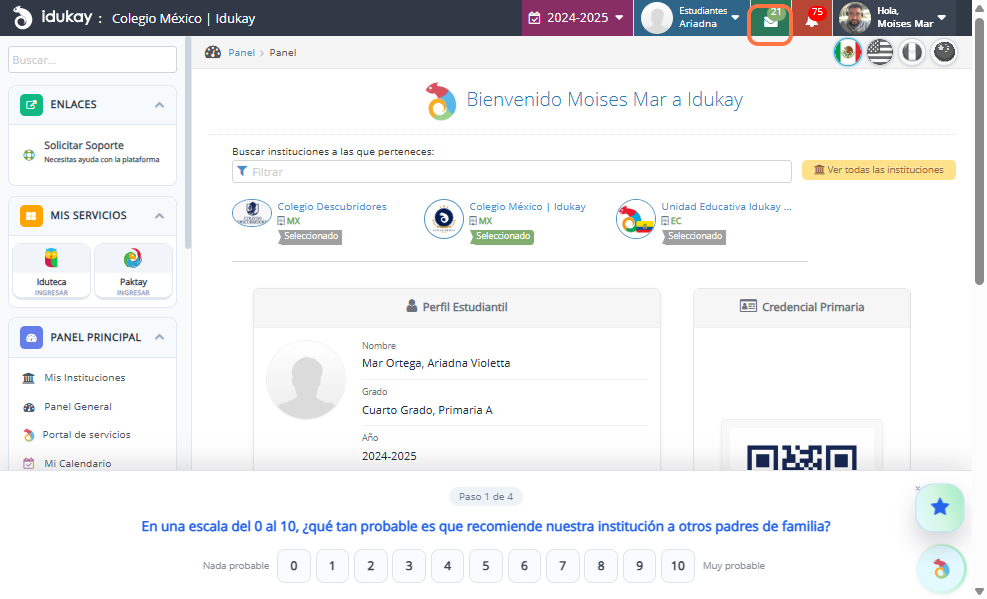The image size is (987, 599).
Task: Open the Paktay service tile
Action: tap(133, 271)
